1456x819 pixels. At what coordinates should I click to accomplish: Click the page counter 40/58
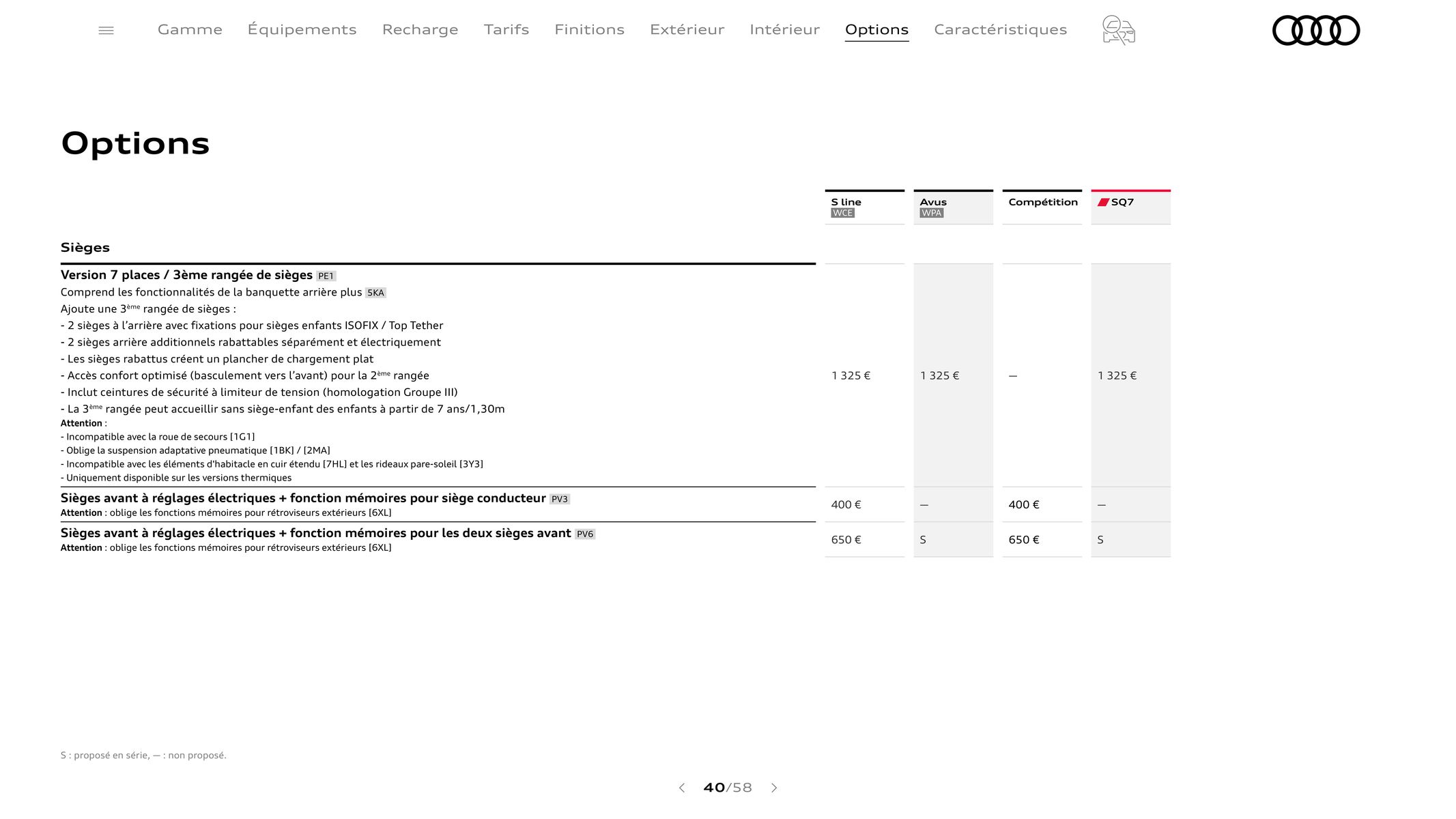pyautogui.click(x=728, y=788)
